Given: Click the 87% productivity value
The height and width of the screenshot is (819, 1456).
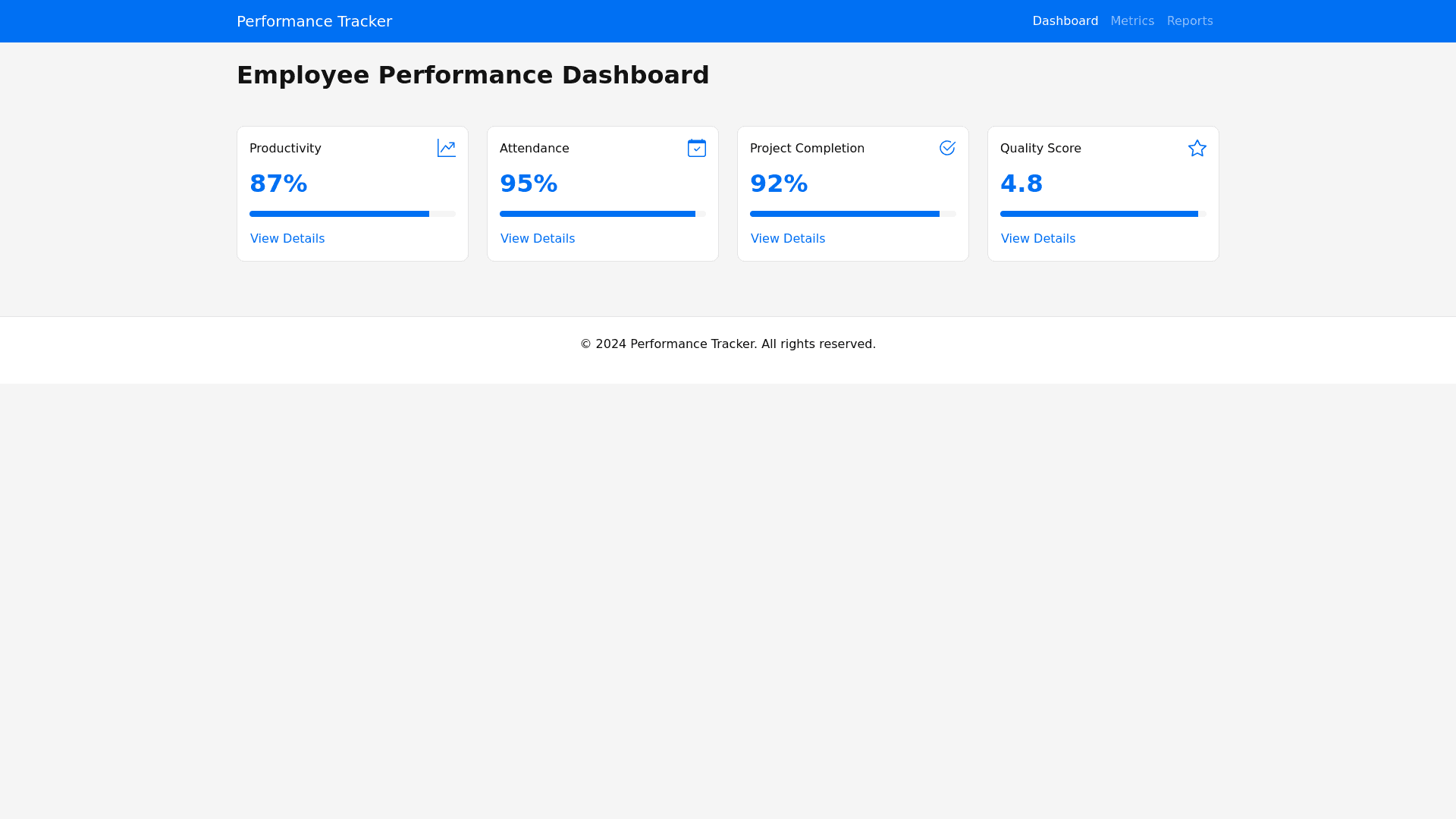Looking at the screenshot, I should coord(278,184).
